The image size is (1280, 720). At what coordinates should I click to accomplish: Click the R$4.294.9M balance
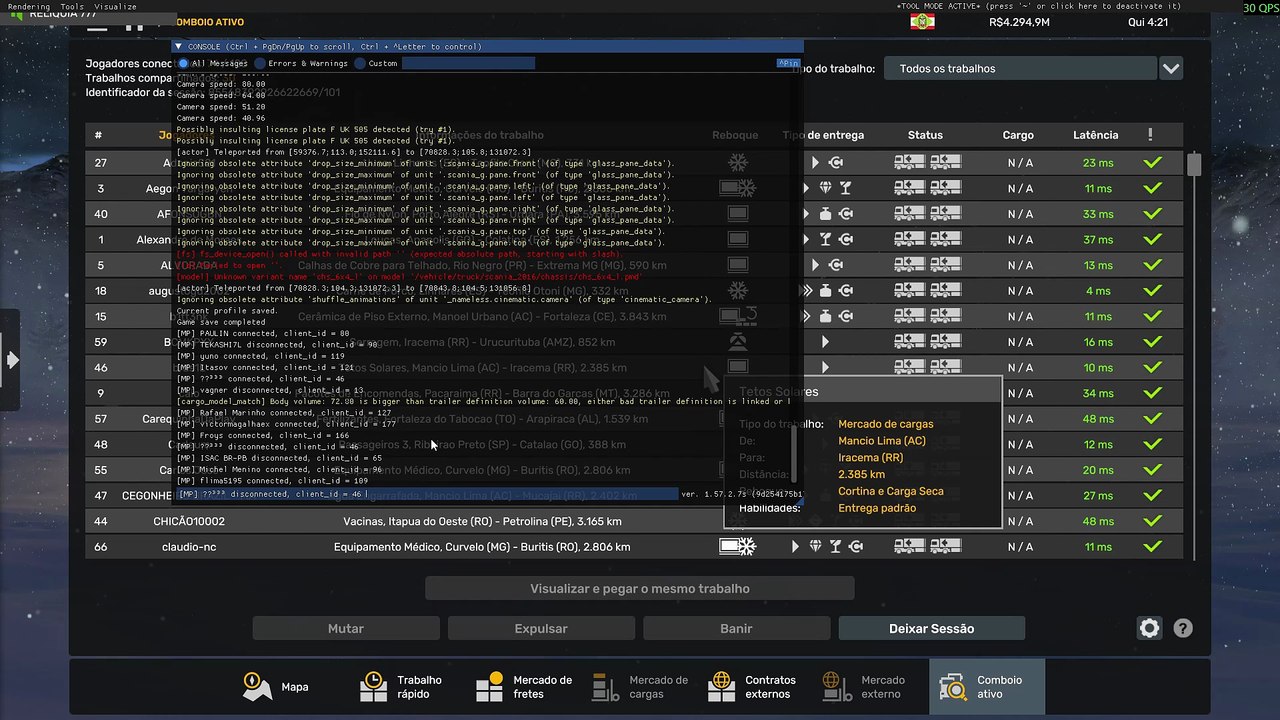[1019, 22]
